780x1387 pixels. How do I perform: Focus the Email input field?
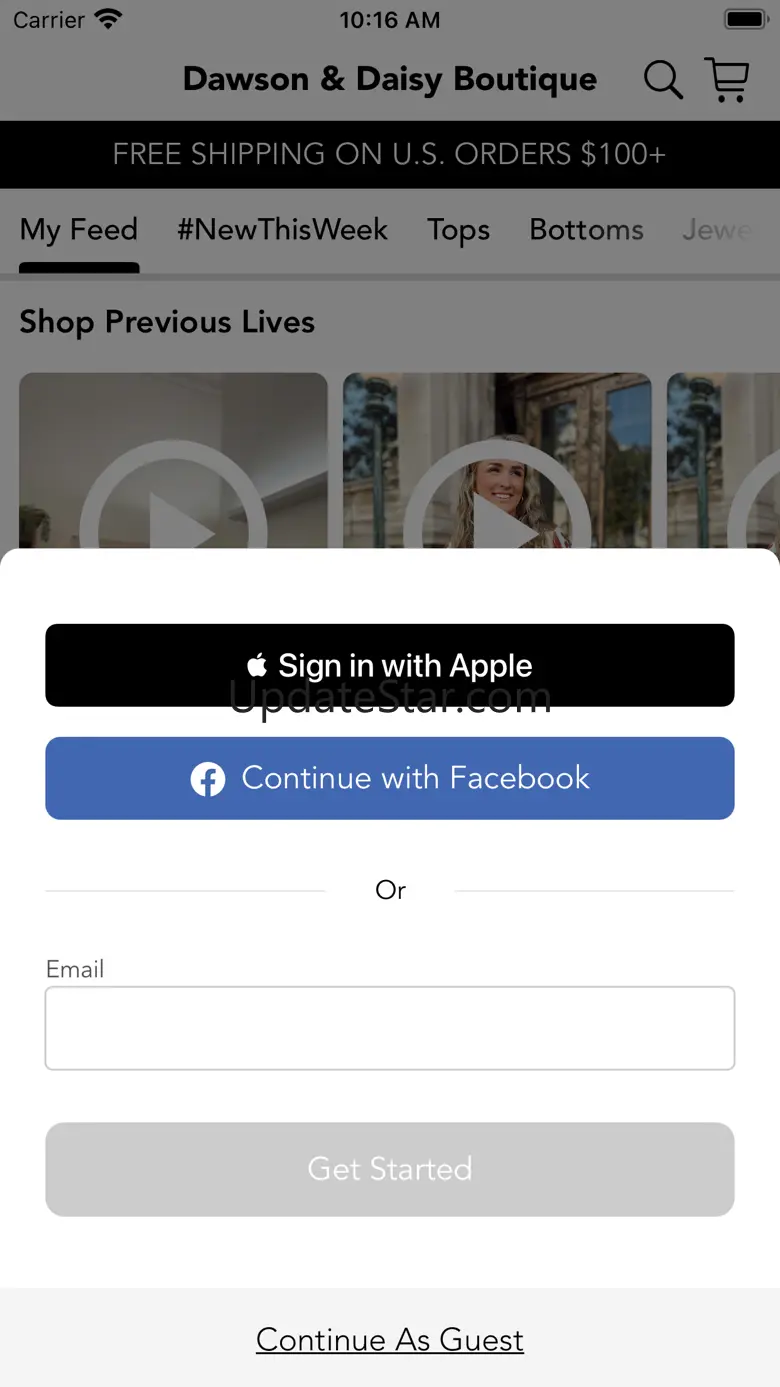click(x=390, y=1028)
